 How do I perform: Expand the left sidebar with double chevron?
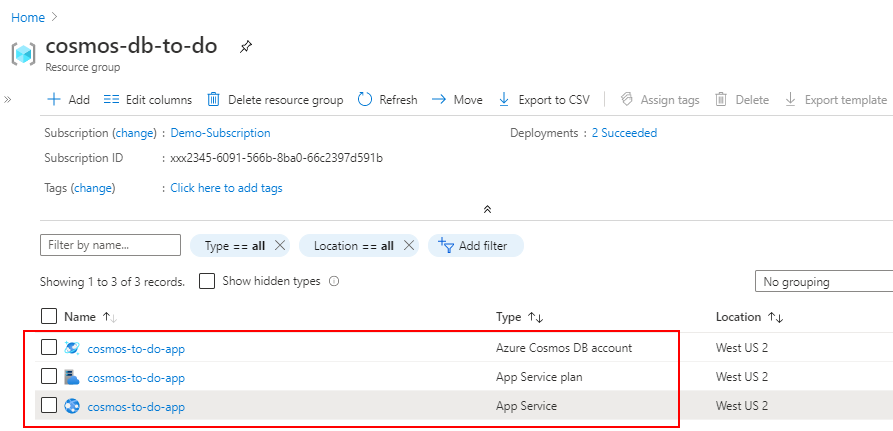(x=8, y=100)
